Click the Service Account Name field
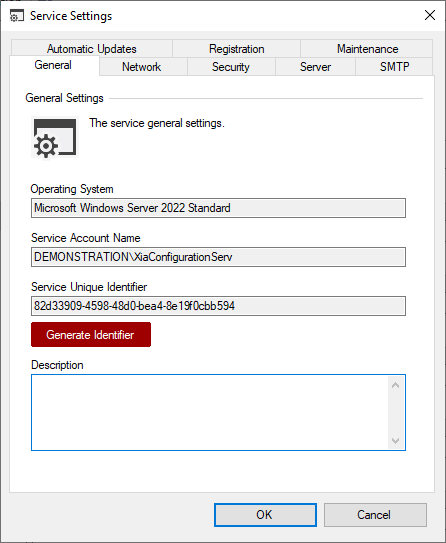 click(x=218, y=257)
